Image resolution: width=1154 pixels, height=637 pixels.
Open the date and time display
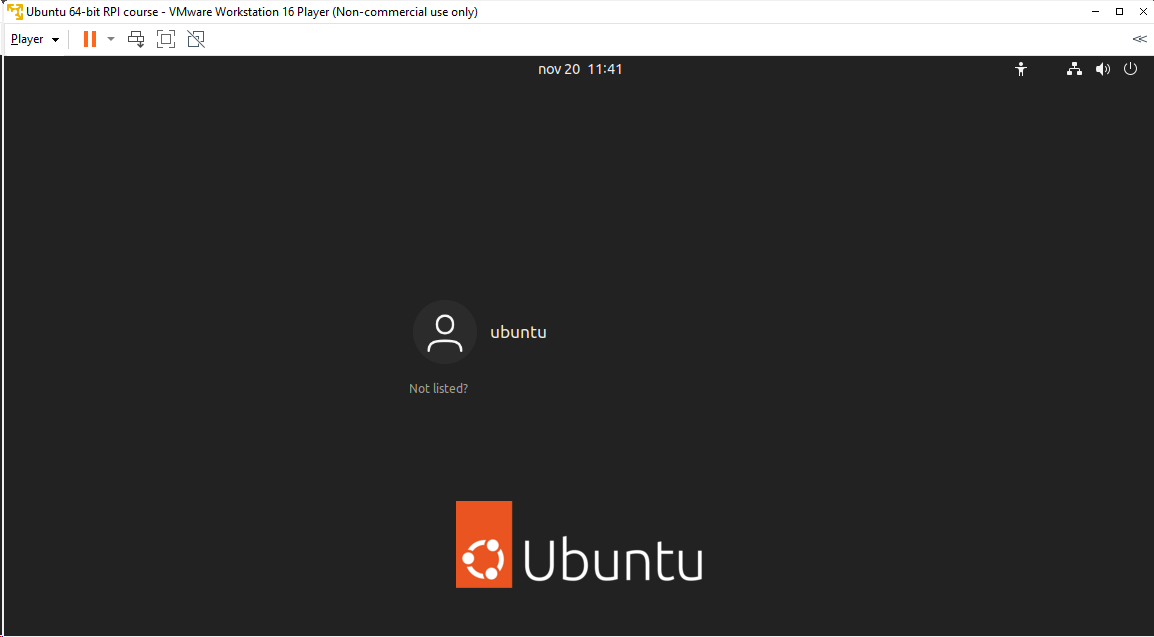(x=580, y=69)
